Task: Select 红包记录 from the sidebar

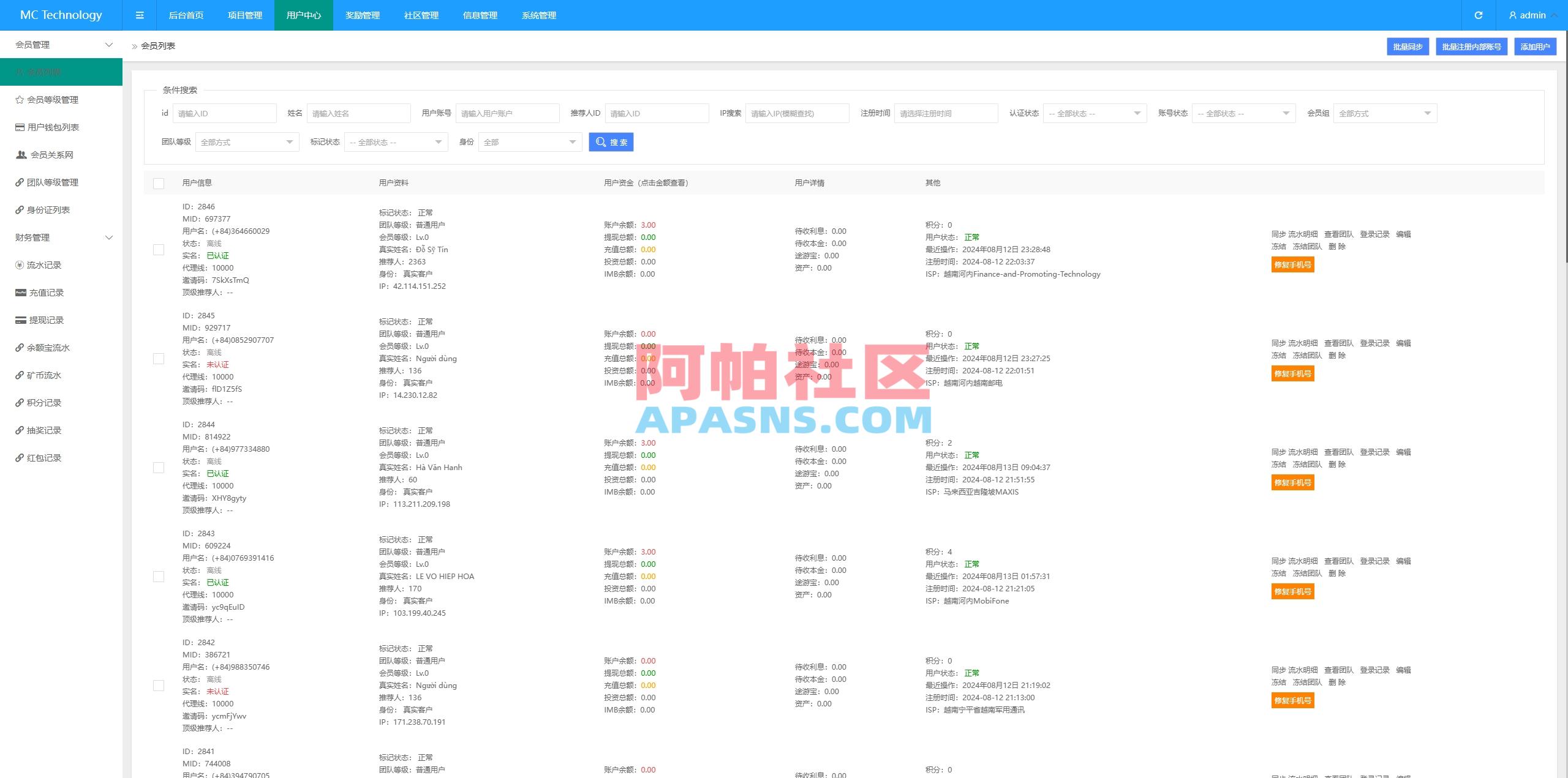Action: pos(43,458)
